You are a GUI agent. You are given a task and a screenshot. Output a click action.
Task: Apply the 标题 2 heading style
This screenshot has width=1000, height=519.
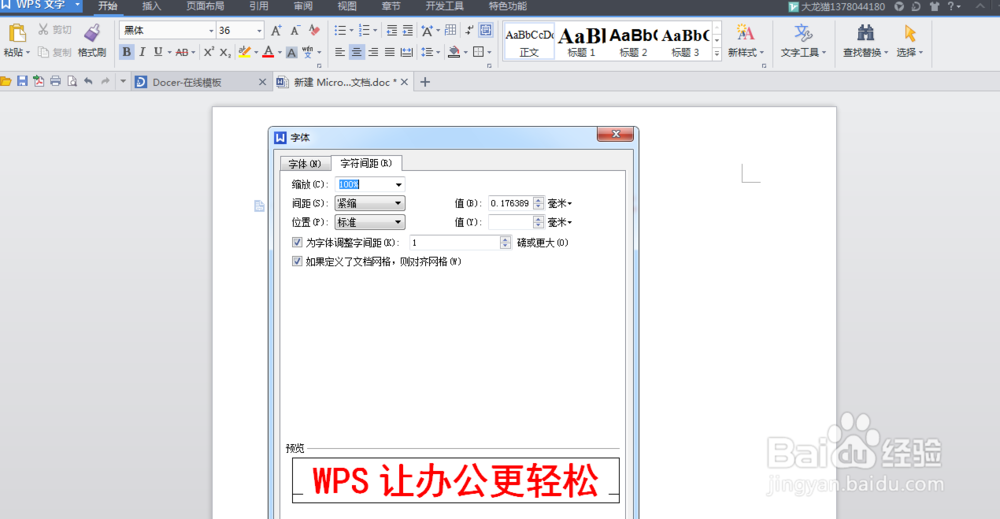pos(633,42)
